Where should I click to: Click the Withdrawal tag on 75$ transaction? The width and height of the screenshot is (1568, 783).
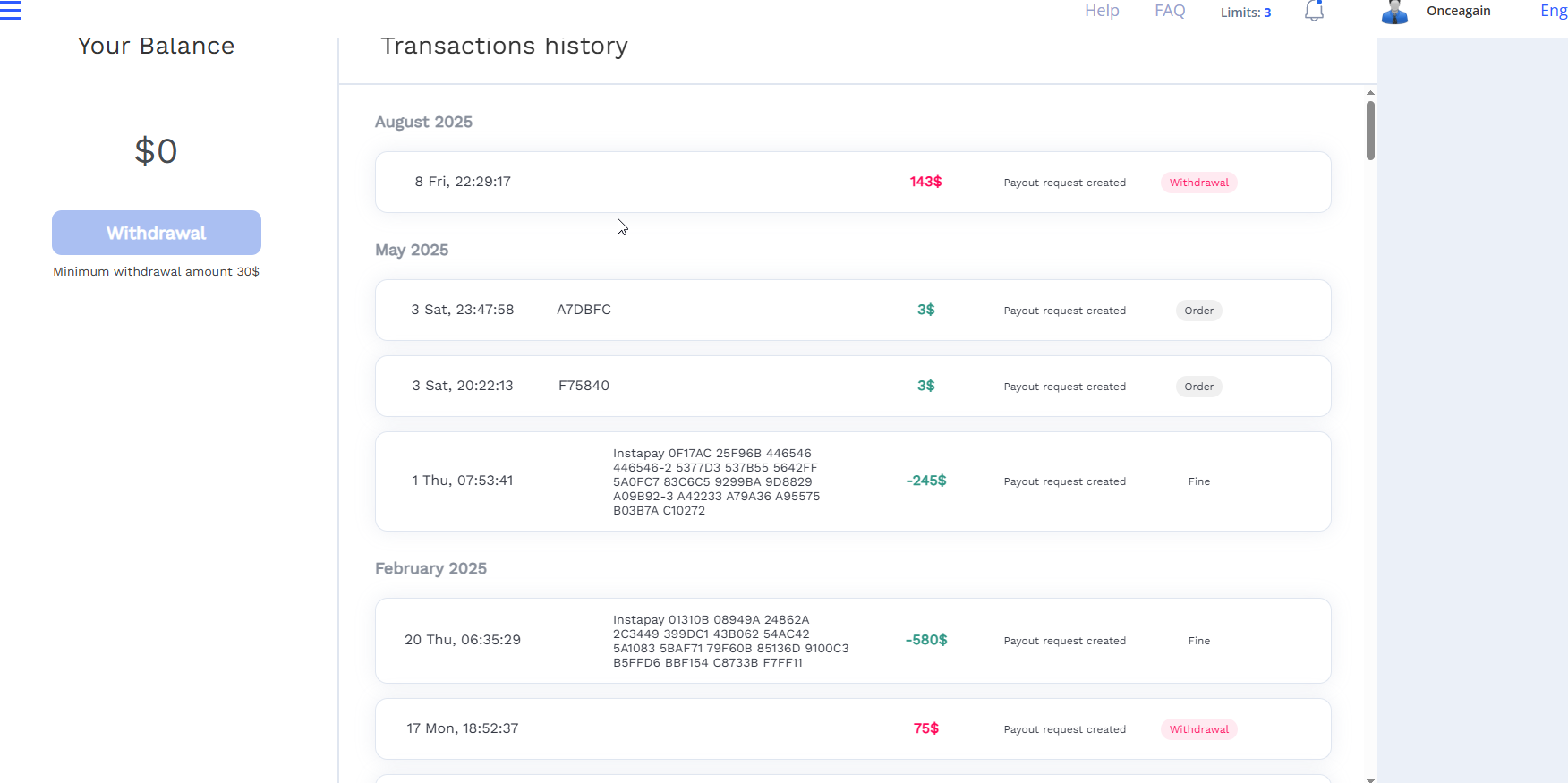1199,729
